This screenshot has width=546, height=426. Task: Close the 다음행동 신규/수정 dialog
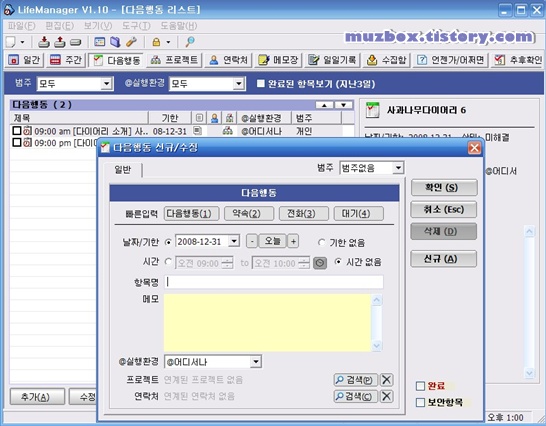[474, 148]
